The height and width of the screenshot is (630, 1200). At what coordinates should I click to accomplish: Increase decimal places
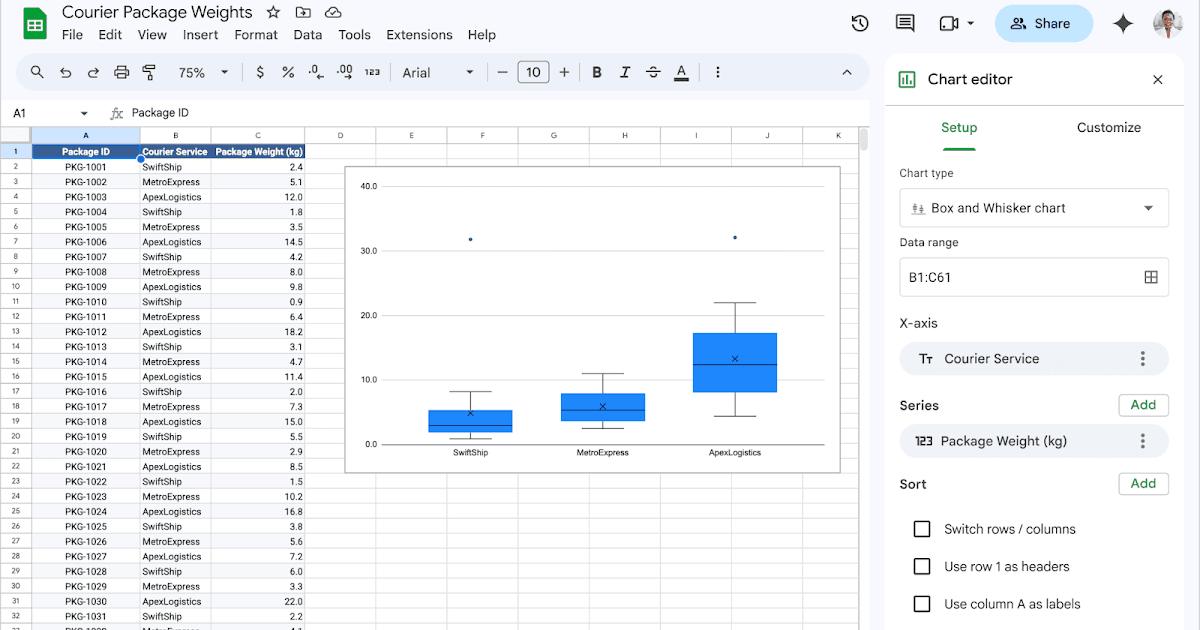tap(345, 72)
